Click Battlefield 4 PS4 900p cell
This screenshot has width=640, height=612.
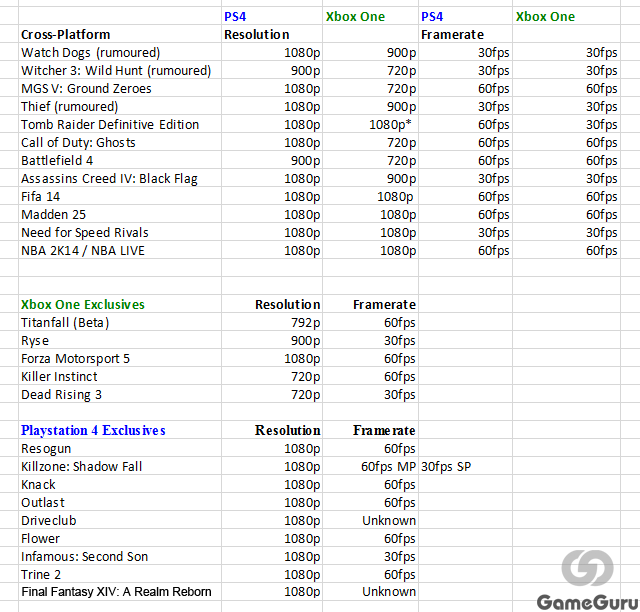point(272,160)
